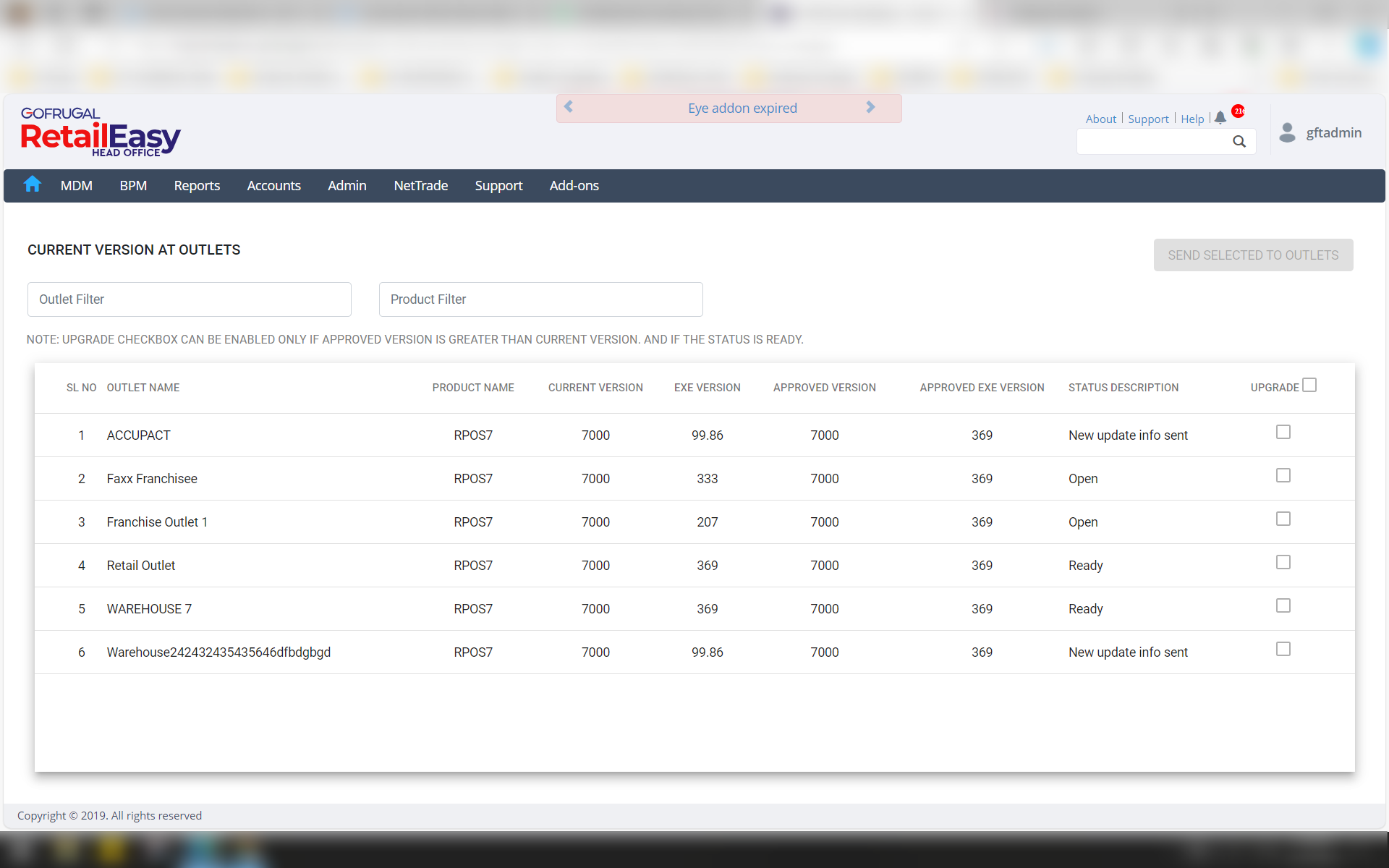Focus the header search input field

[x=1152, y=142]
